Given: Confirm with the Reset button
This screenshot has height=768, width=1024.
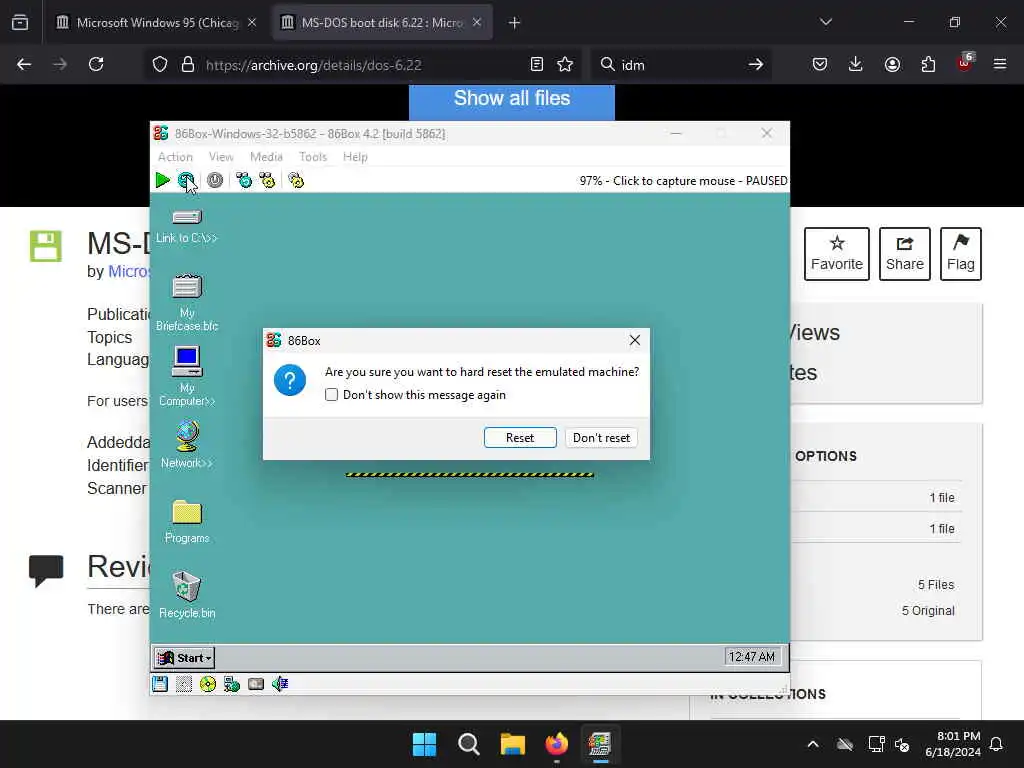Looking at the screenshot, I should pyautogui.click(x=520, y=438).
